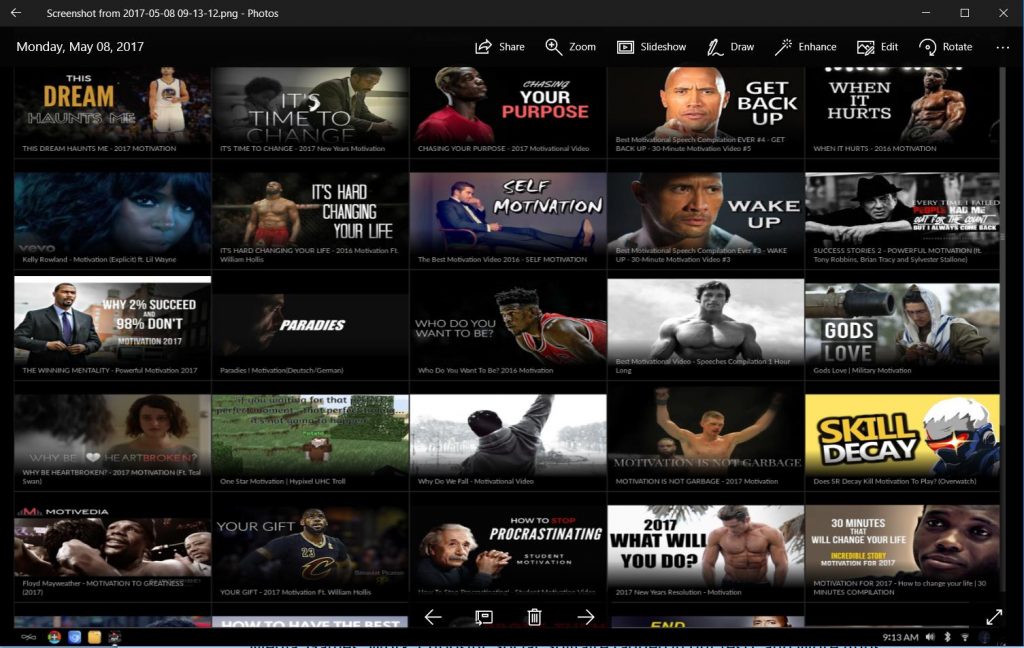Image resolution: width=1024 pixels, height=648 pixels.
Task: Click the Gods Love thumbnail in the image
Action: [x=901, y=322]
